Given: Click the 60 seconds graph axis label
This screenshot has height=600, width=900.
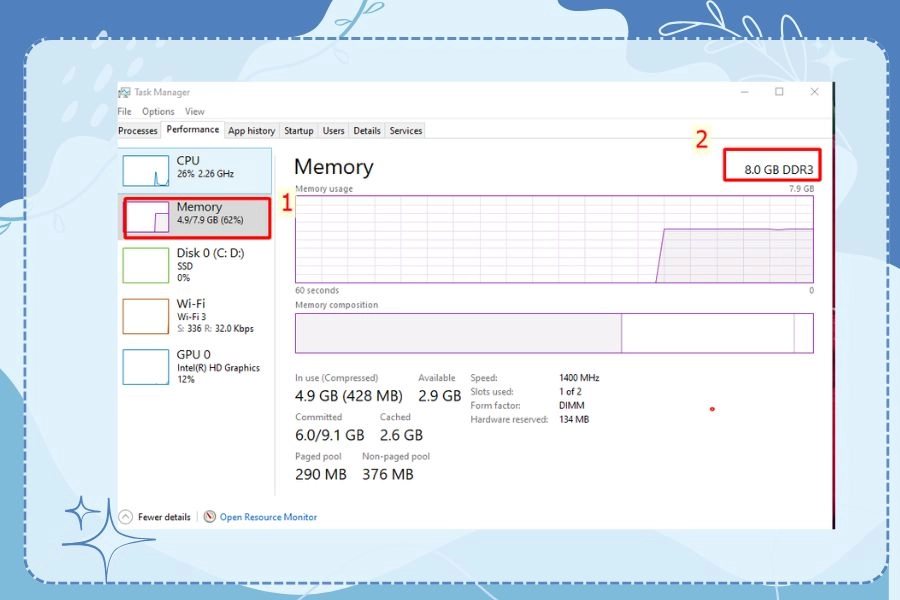Looking at the screenshot, I should coord(317,291).
